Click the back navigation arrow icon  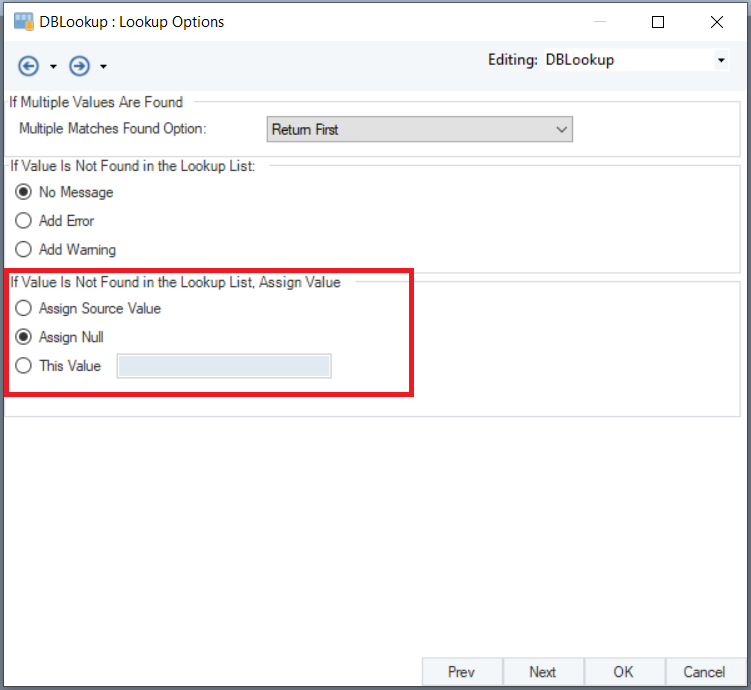(x=29, y=66)
